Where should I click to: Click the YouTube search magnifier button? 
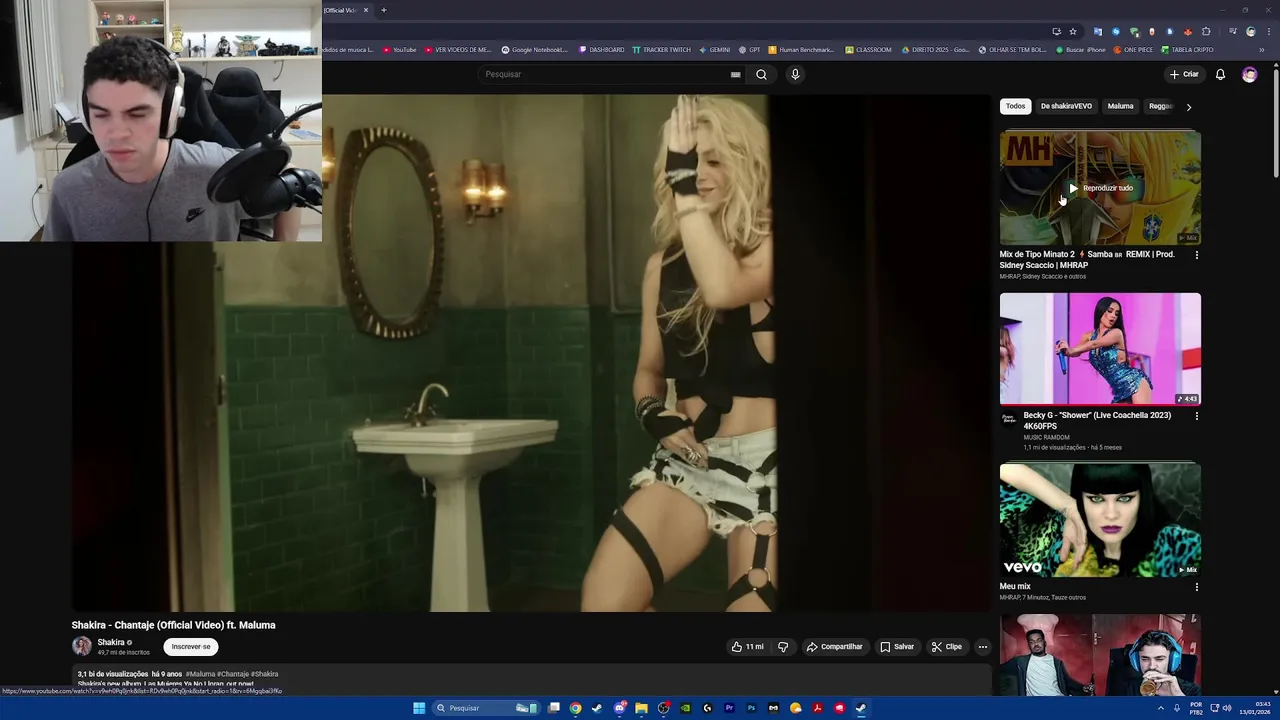click(761, 74)
